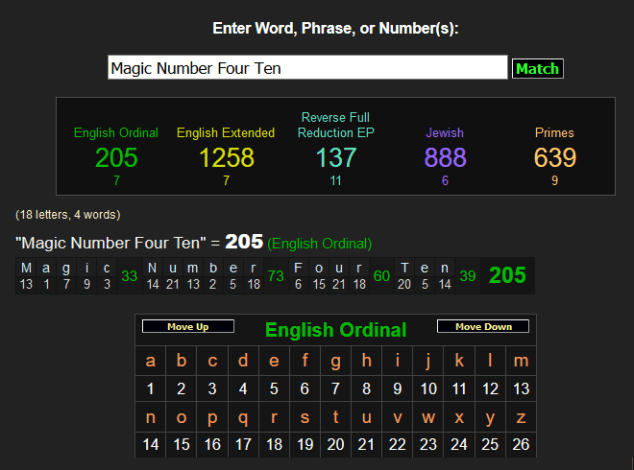This screenshot has height=470, width=634.
Task: Click the 639 Primes value
Action: 554,158
